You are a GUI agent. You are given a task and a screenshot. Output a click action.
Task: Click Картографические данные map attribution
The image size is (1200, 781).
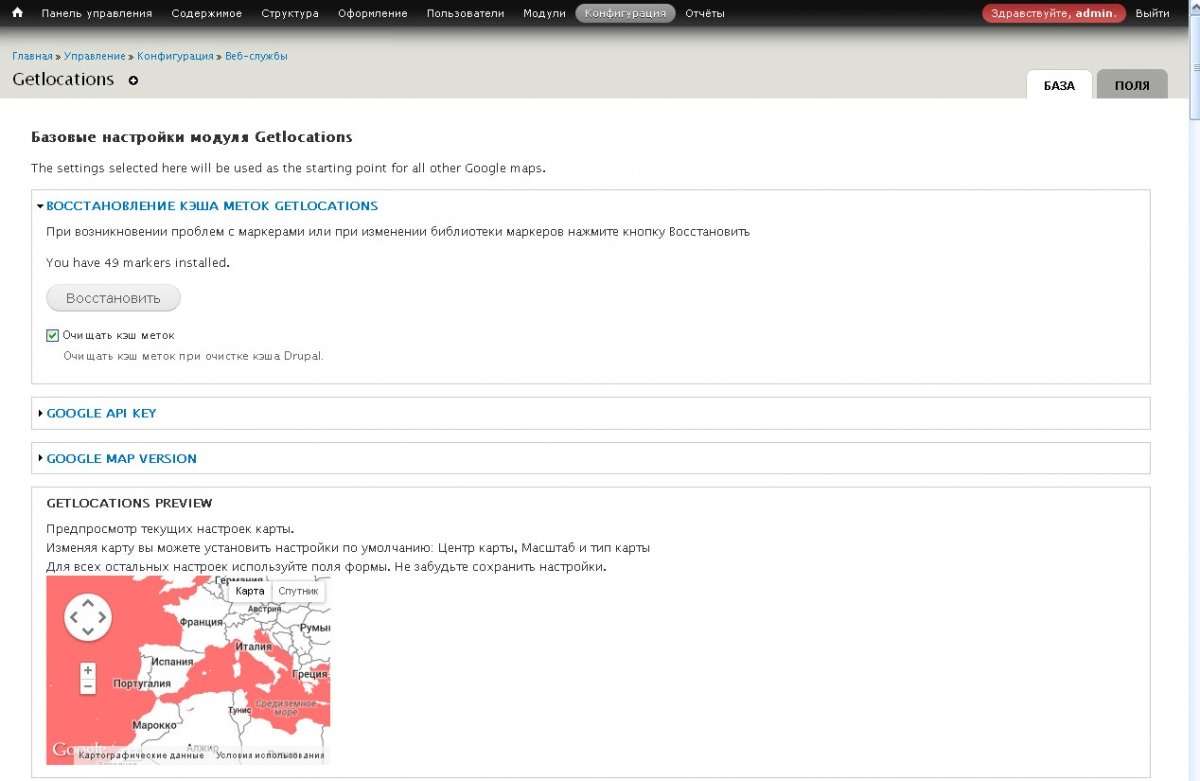[x=141, y=756]
